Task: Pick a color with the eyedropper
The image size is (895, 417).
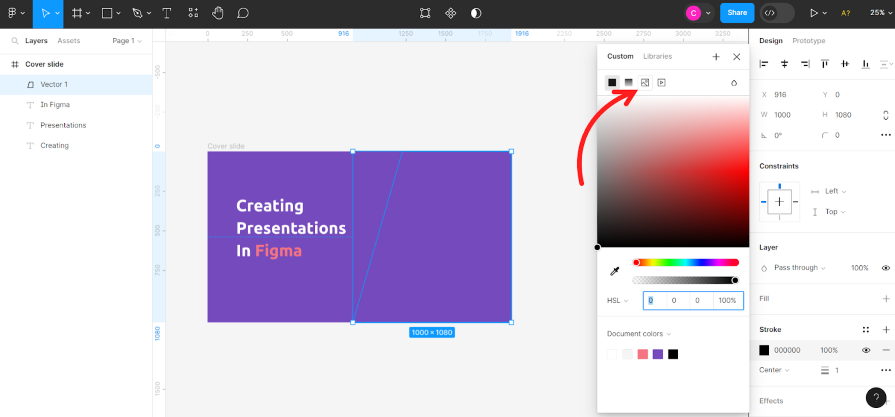Action: [x=614, y=271]
